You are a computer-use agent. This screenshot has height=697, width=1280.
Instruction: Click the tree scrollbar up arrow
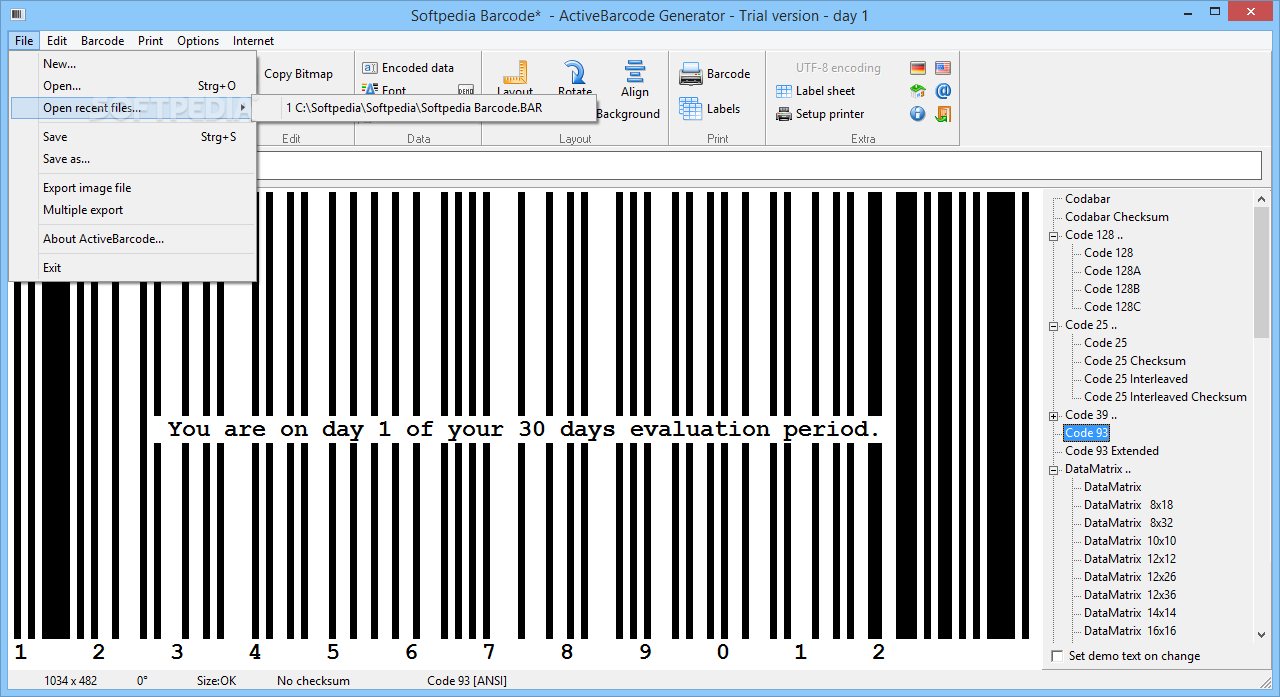tap(1261, 199)
